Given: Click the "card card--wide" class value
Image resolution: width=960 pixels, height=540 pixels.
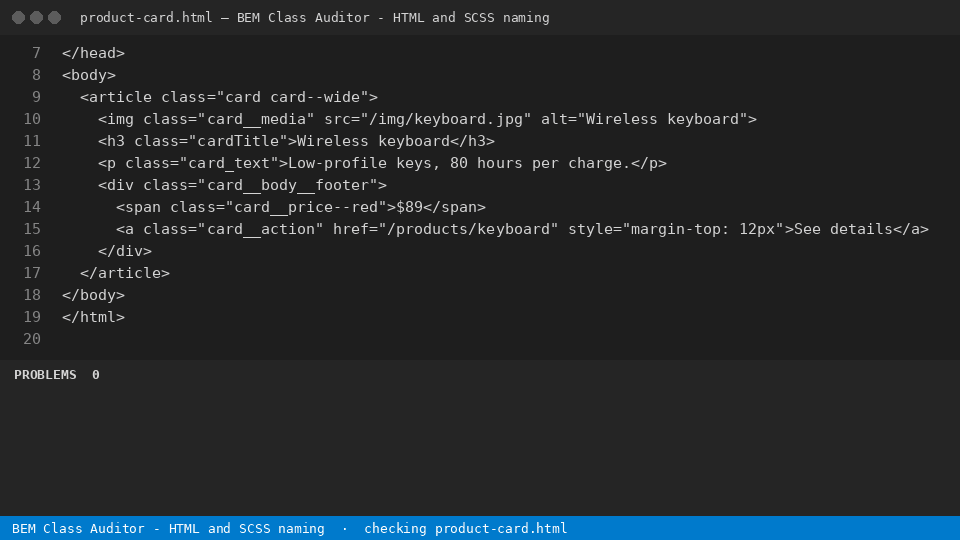Looking at the screenshot, I should [293, 97].
